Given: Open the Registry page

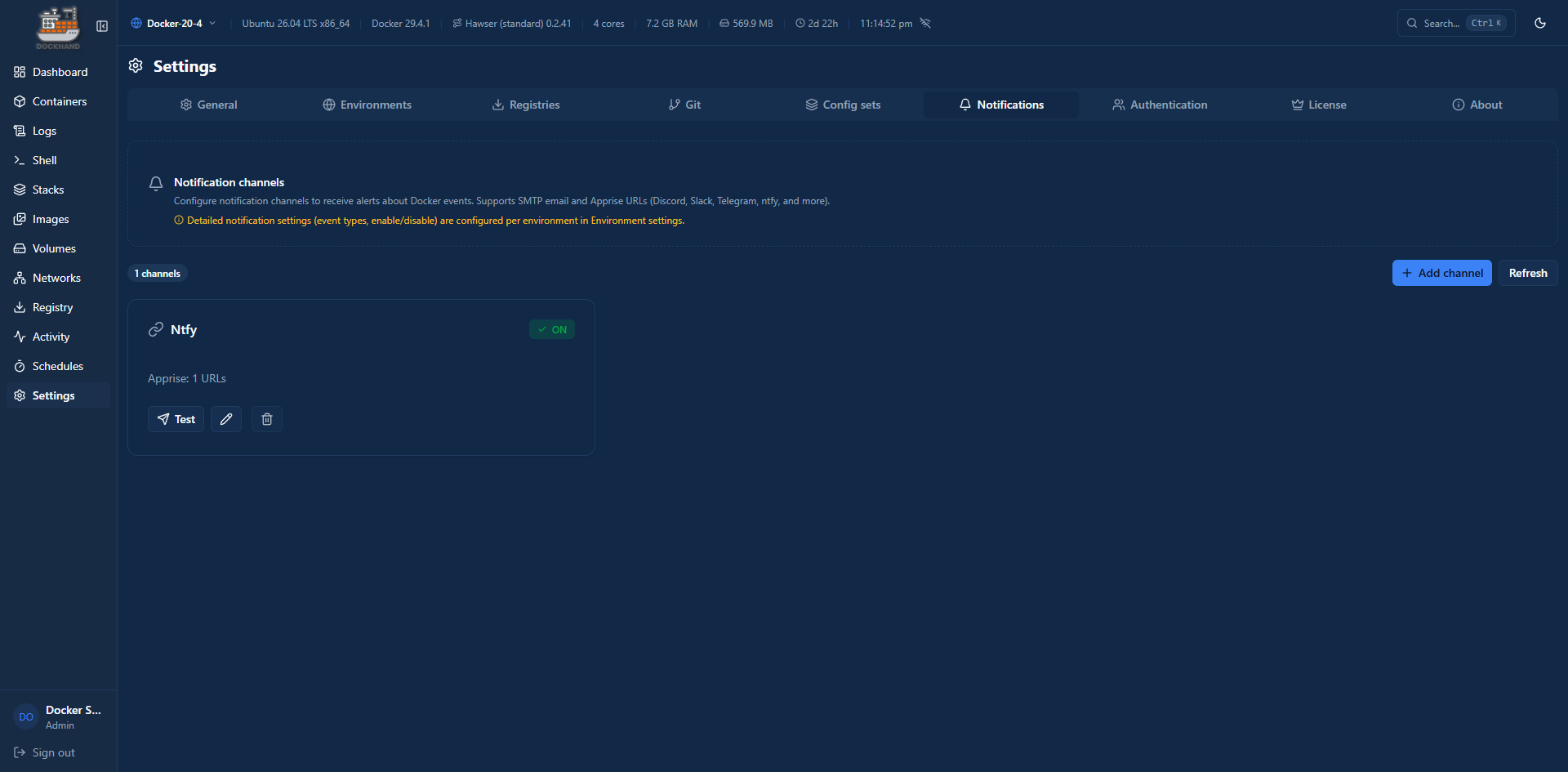Looking at the screenshot, I should 58,307.
